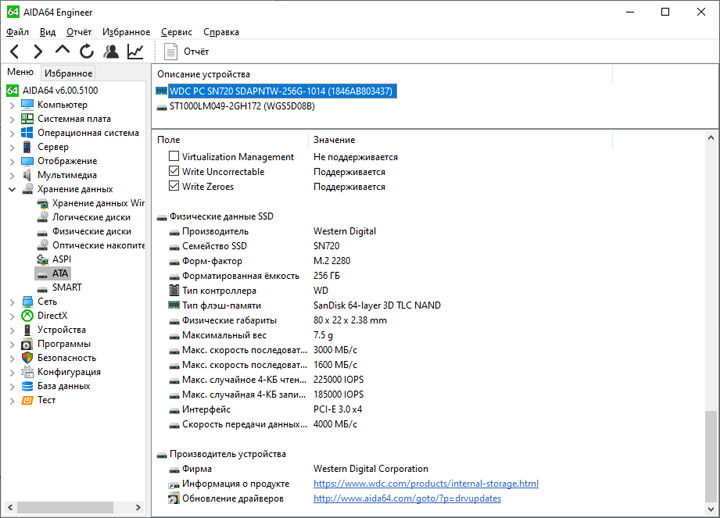The image size is (720, 518).
Task: Click the Мультимедиа speaker icon
Action: 28,175
